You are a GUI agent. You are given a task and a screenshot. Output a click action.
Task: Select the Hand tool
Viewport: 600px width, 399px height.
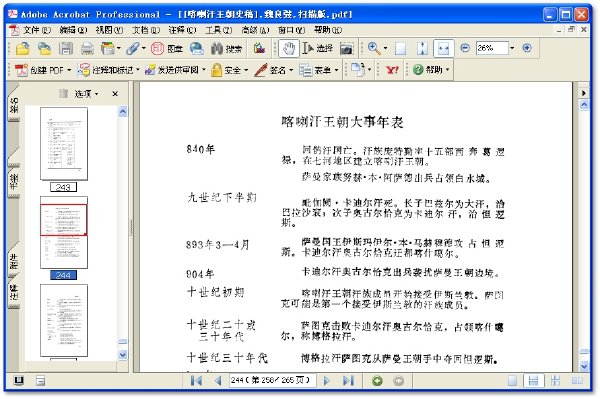[x=289, y=49]
